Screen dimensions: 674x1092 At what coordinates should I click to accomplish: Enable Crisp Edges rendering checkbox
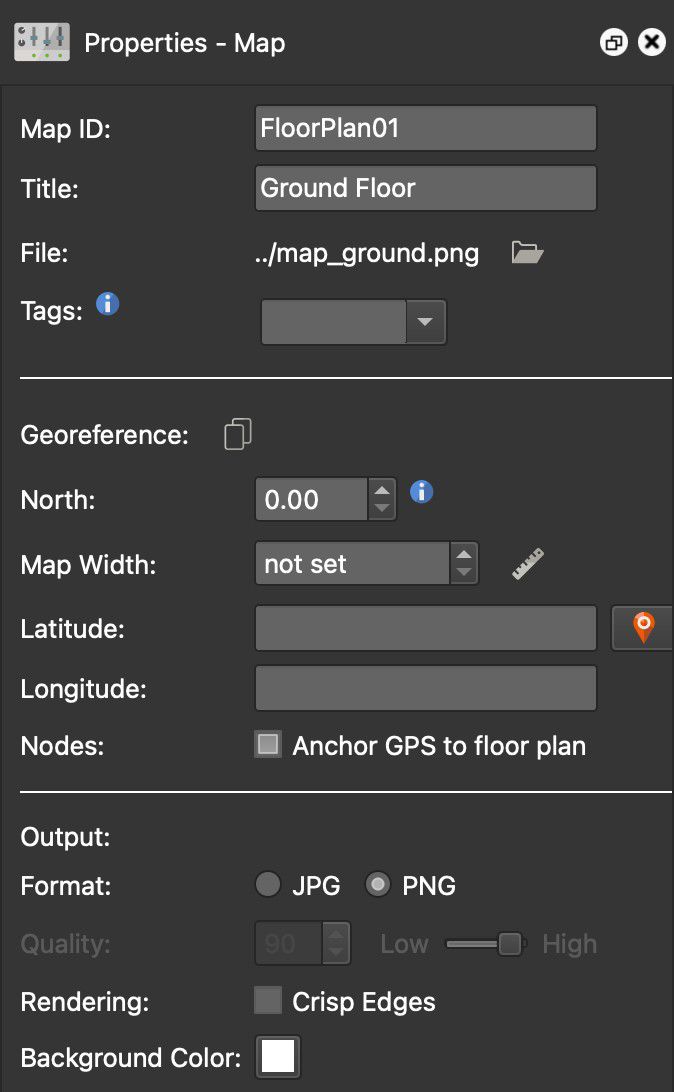268,1001
